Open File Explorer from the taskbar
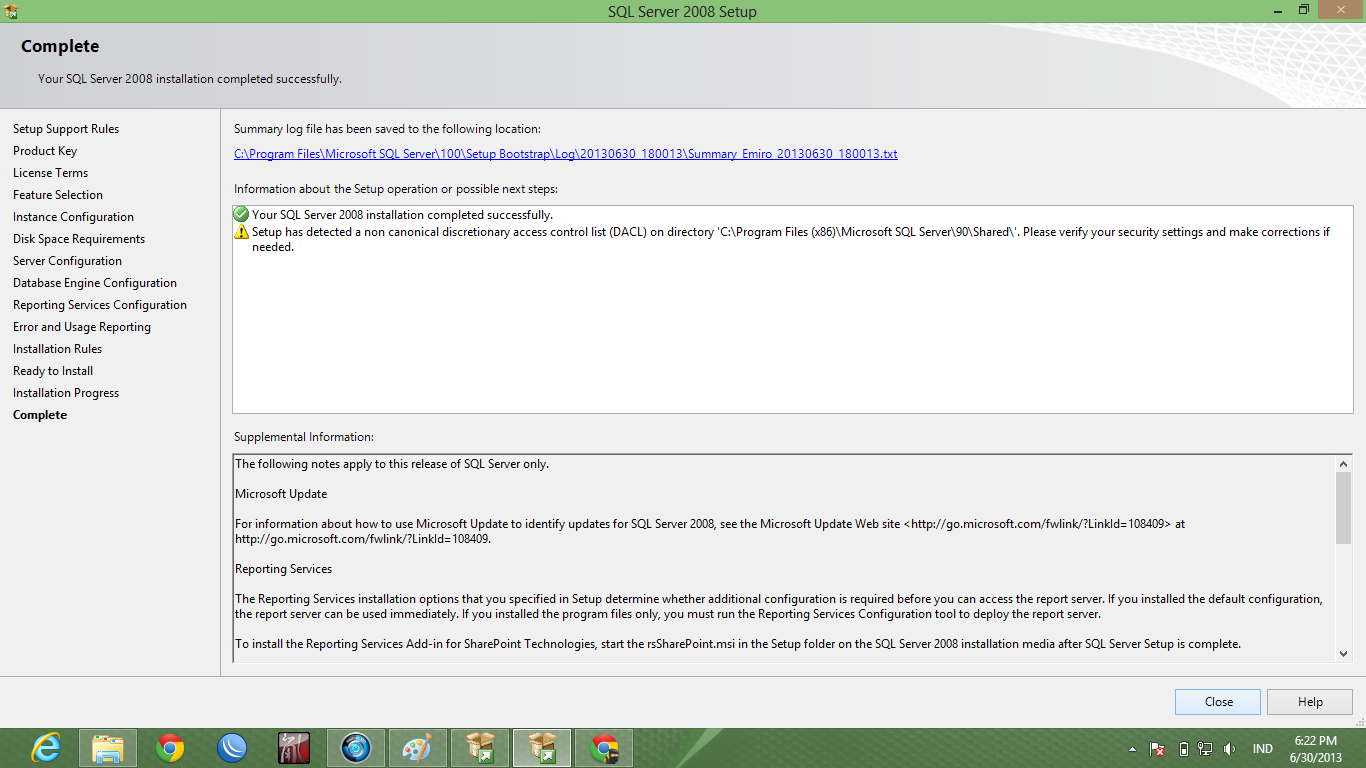This screenshot has width=1366, height=768. click(x=108, y=748)
